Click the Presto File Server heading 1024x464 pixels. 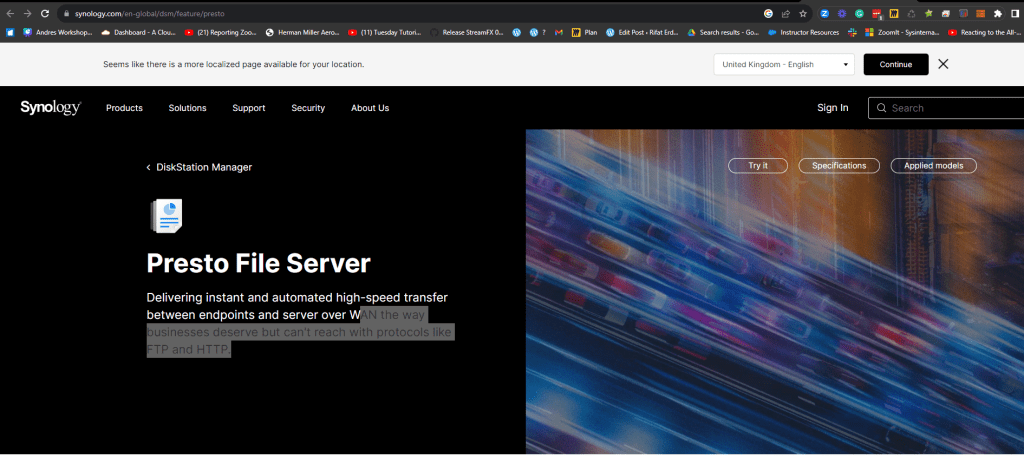coord(259,263)
